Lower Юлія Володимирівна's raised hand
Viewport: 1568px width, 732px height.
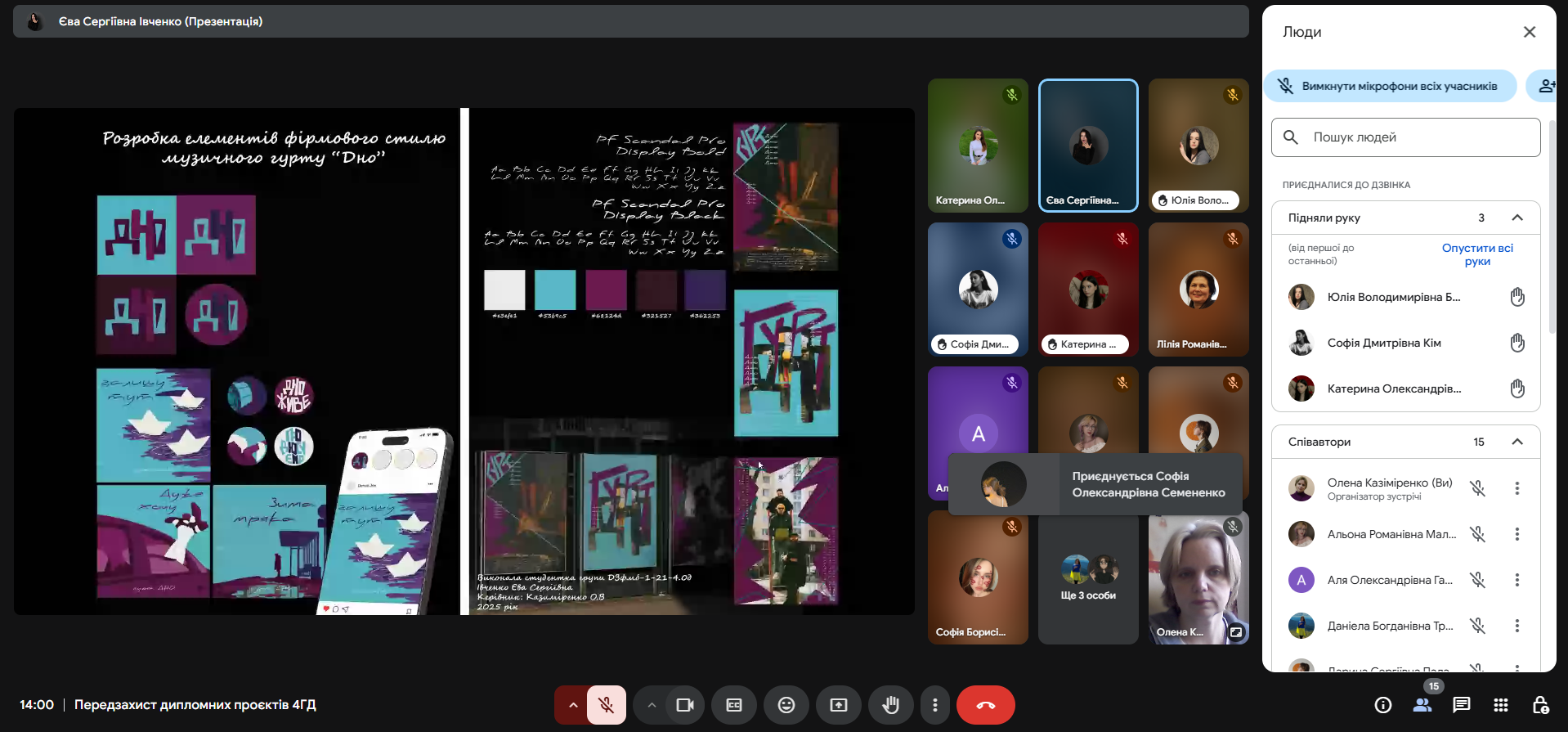click(x=1516, y=297)
